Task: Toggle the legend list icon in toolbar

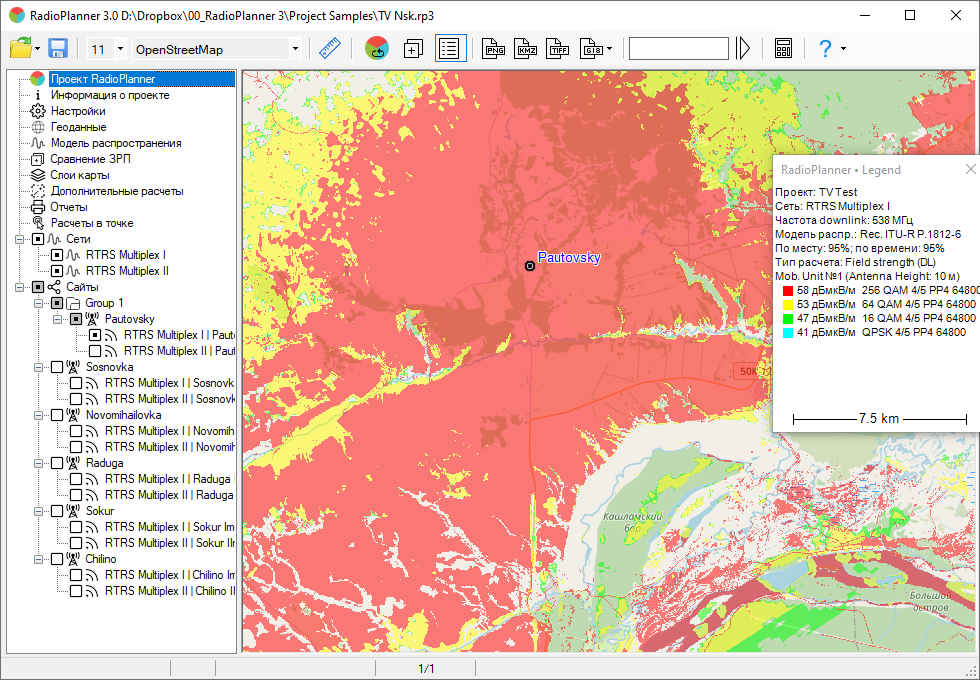Action: [451, 48]
